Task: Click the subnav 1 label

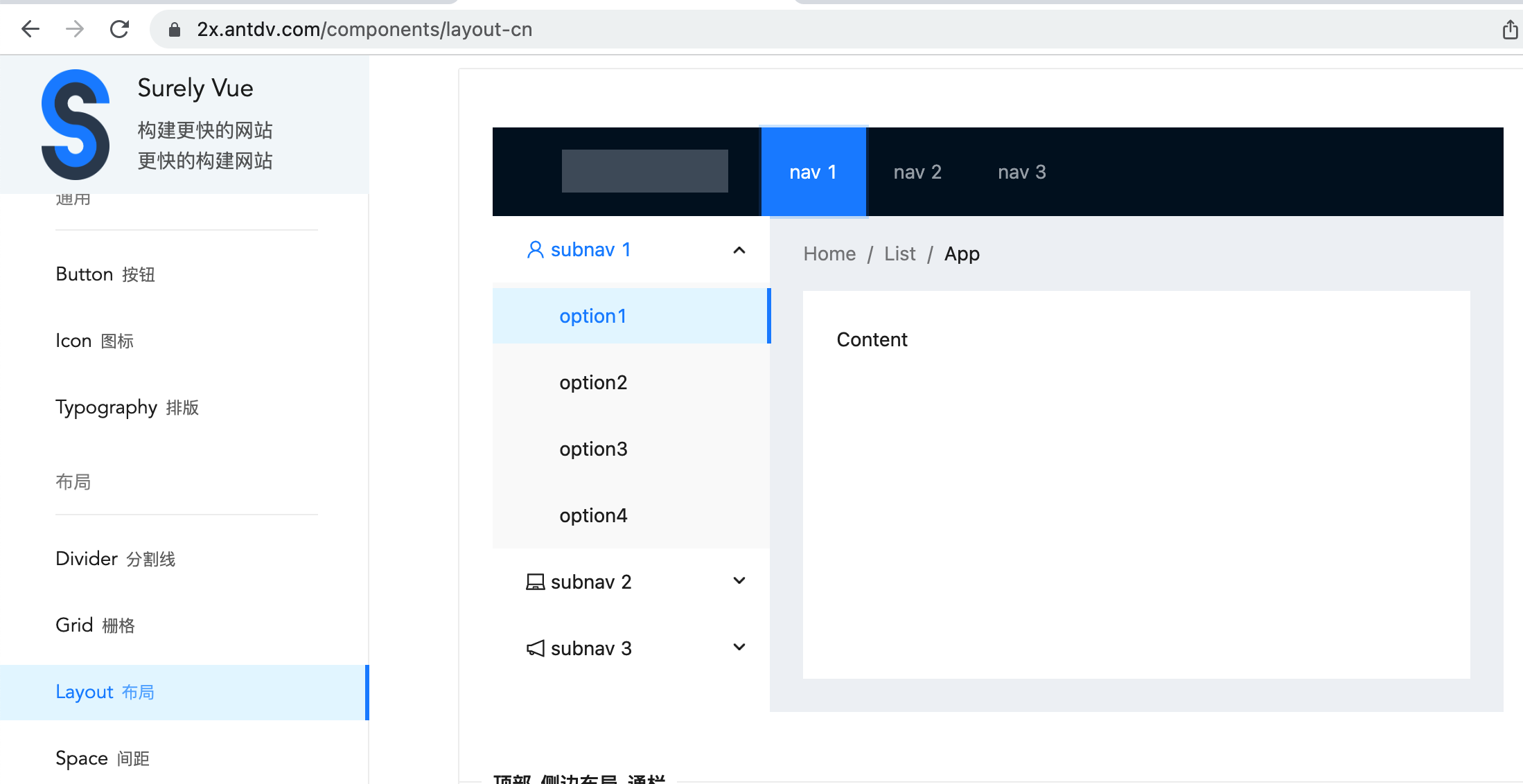Action: pyautogui.click(x=590, y=249)
